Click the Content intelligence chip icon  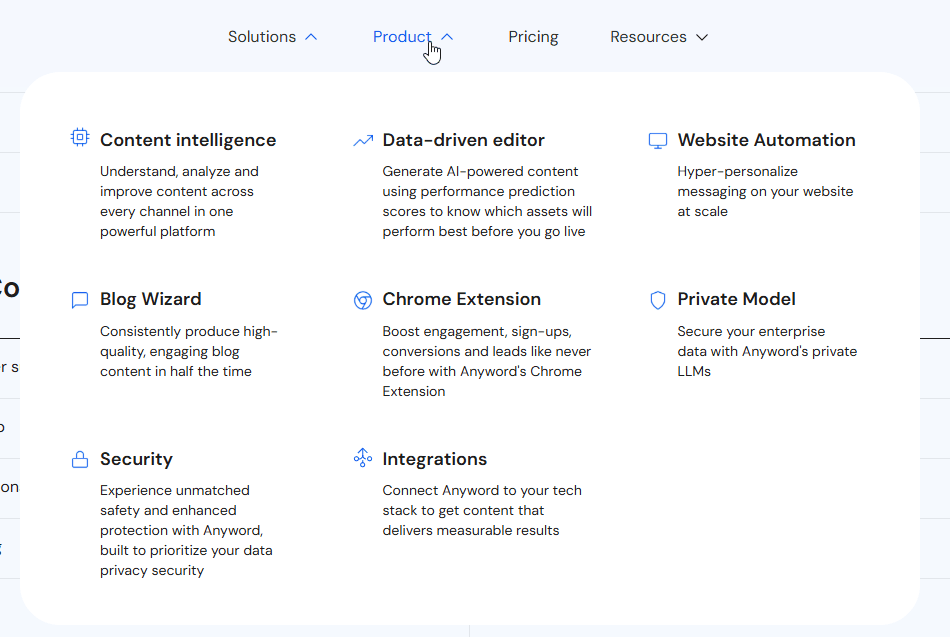click(80, 139)
